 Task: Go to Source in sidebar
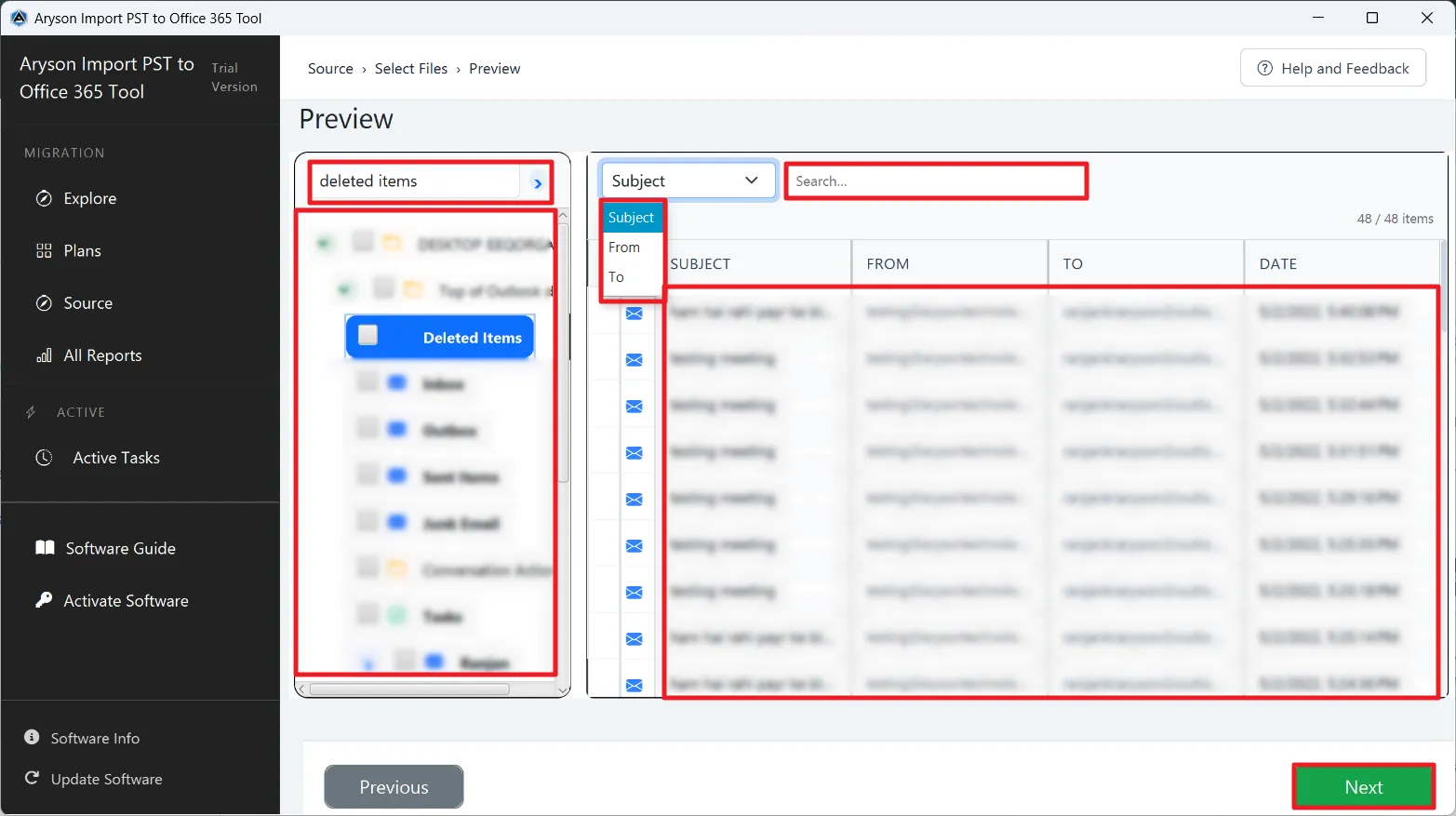click(87, 303)
